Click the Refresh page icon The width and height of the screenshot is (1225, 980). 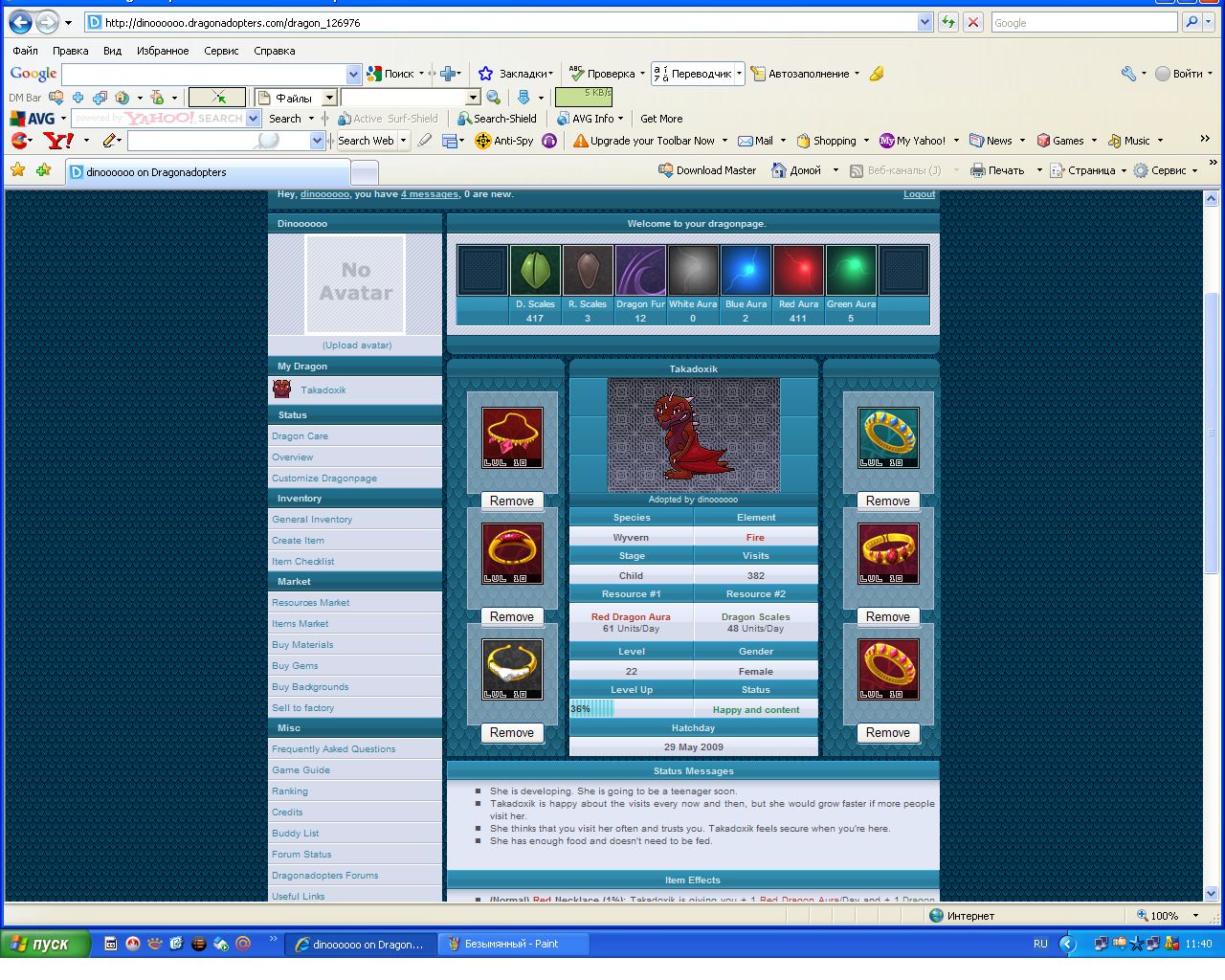tap(947, 22)
